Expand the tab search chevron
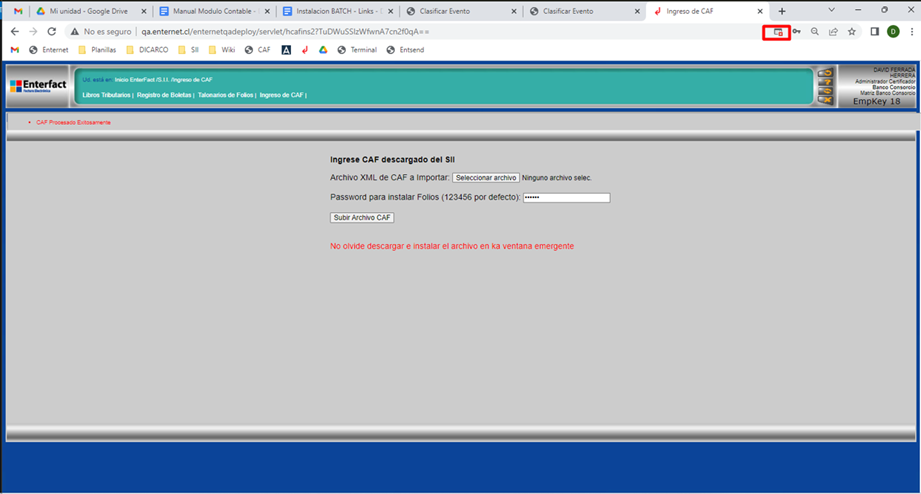Screen dimensions: 921x494 pos(830,10)
